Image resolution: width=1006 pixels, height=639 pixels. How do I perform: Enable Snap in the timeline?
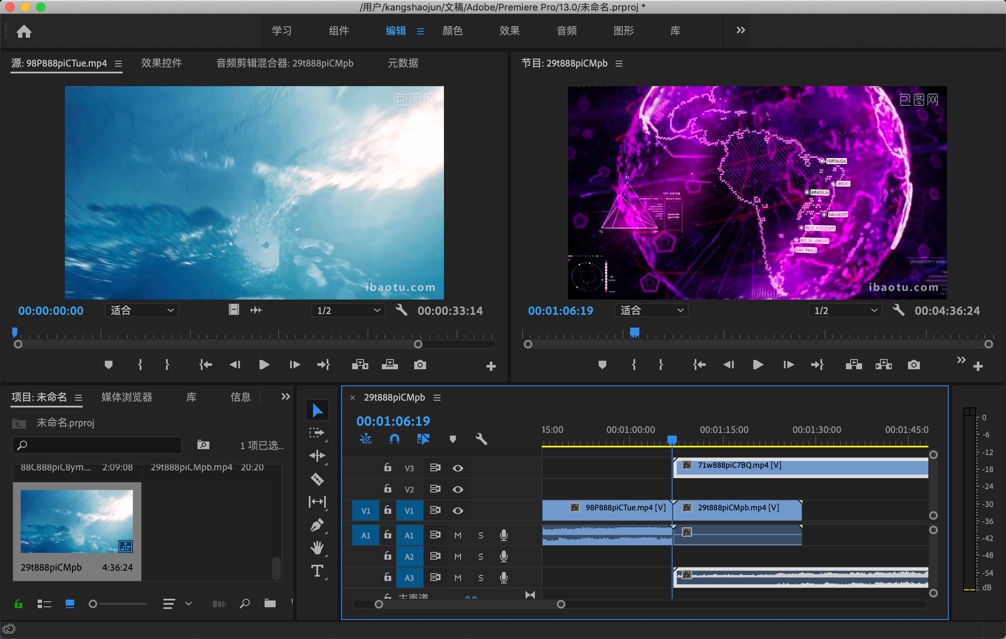[x=394, y=439]
